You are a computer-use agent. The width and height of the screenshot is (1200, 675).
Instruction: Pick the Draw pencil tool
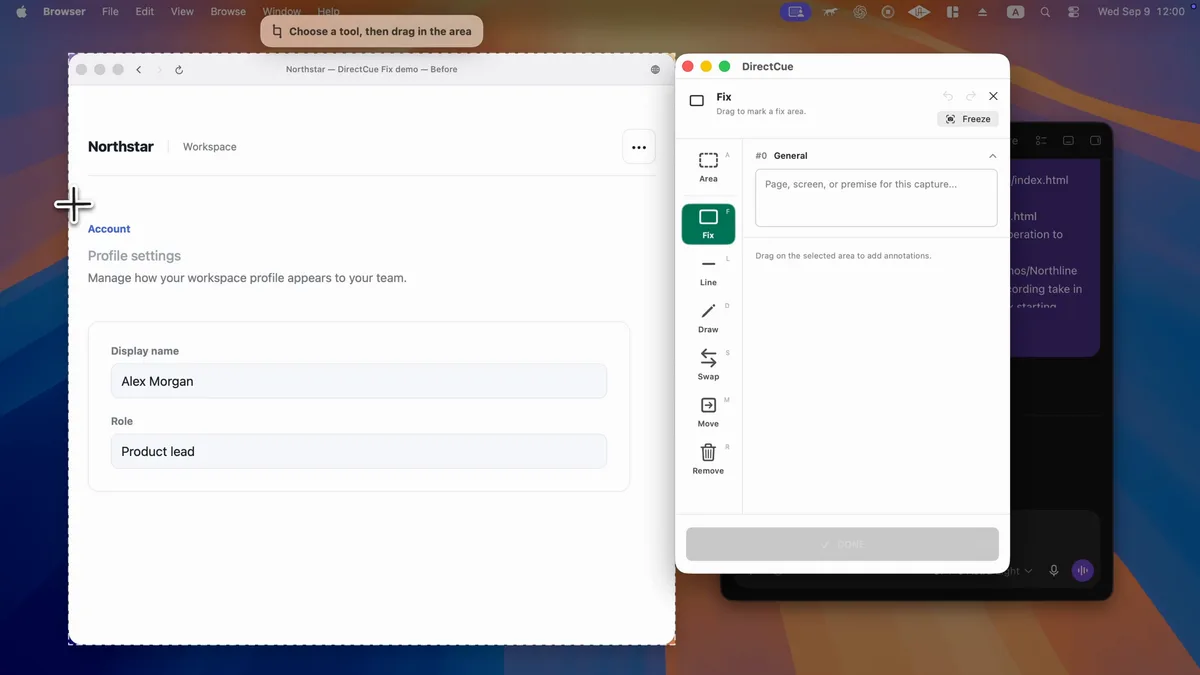point(708,318)
